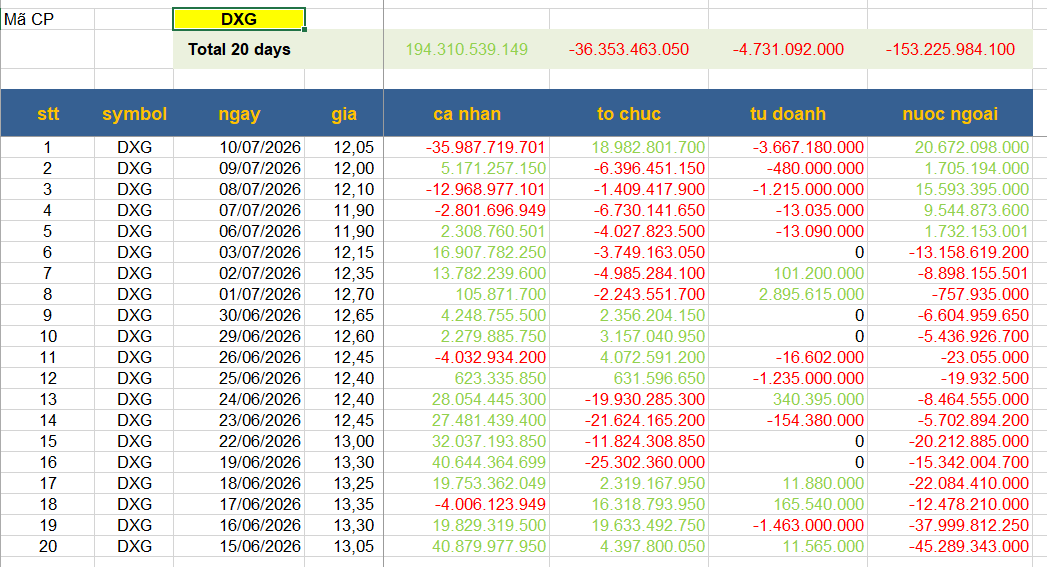Click the to chuc column header
The width and height of the screenshot is (1047, 567).
(629, 114)
